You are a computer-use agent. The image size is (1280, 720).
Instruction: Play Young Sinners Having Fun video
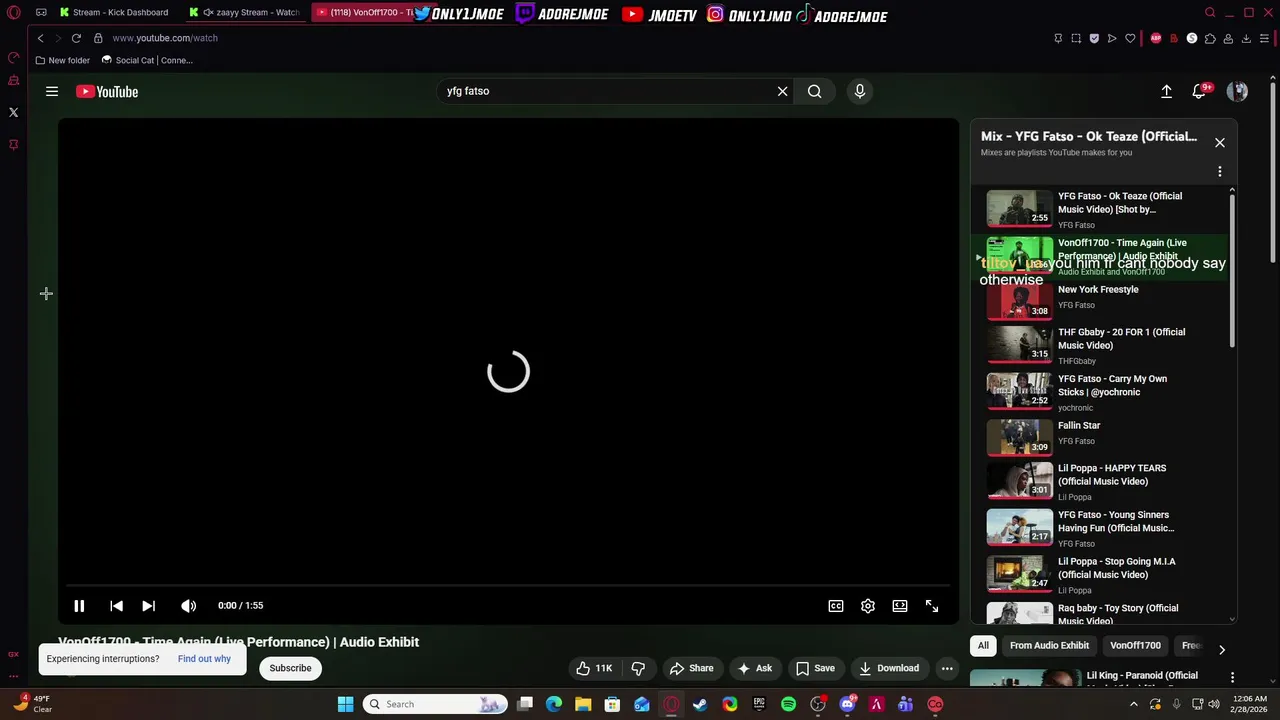click(x=1100, y=528)
